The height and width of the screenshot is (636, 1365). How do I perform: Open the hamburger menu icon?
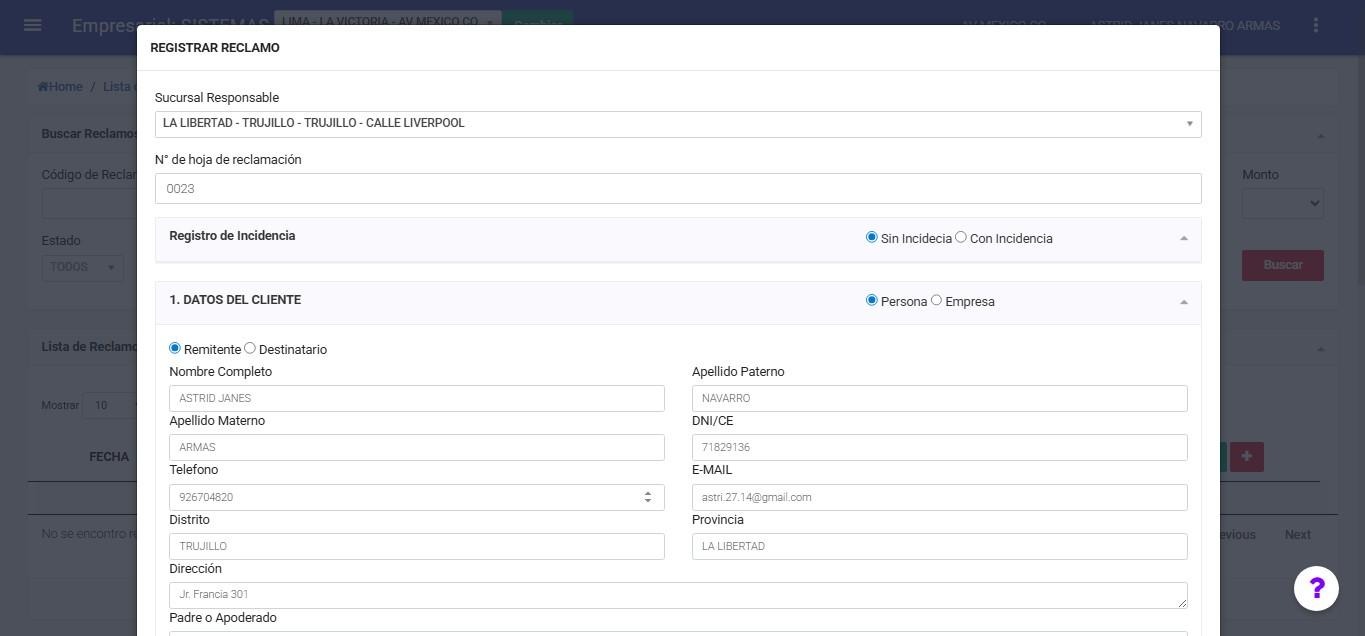pyautogui.click(x=32, y=25)
